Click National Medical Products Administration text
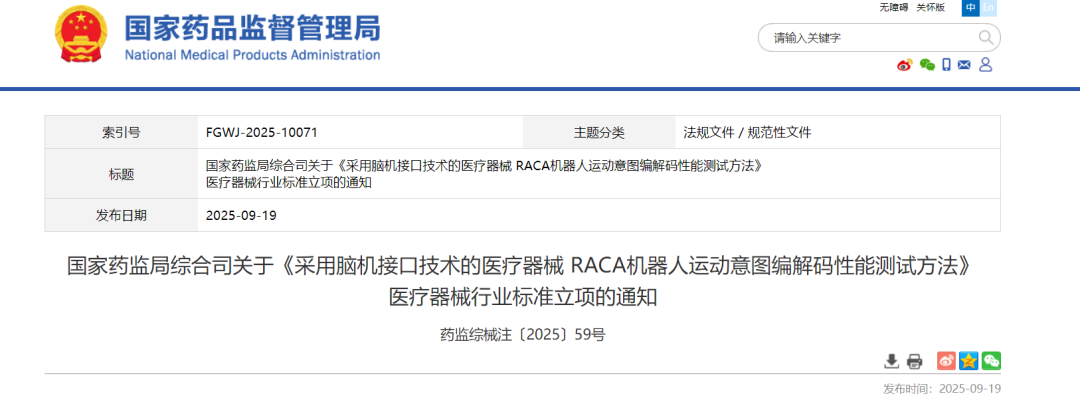Image resolution: width=1080 pixels, height=414 pixels. click(252, 55)
